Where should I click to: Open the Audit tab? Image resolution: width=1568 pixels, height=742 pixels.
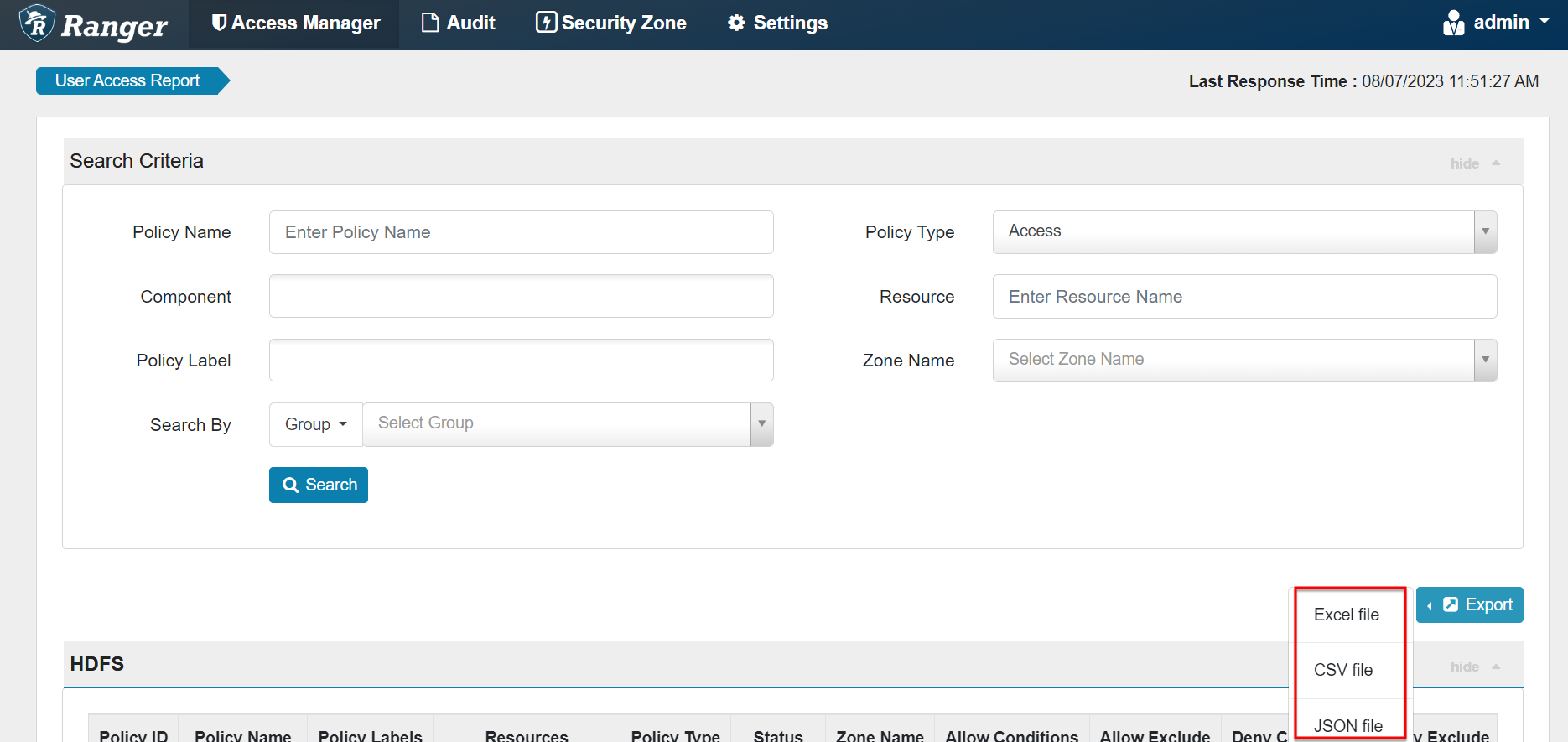458,23
